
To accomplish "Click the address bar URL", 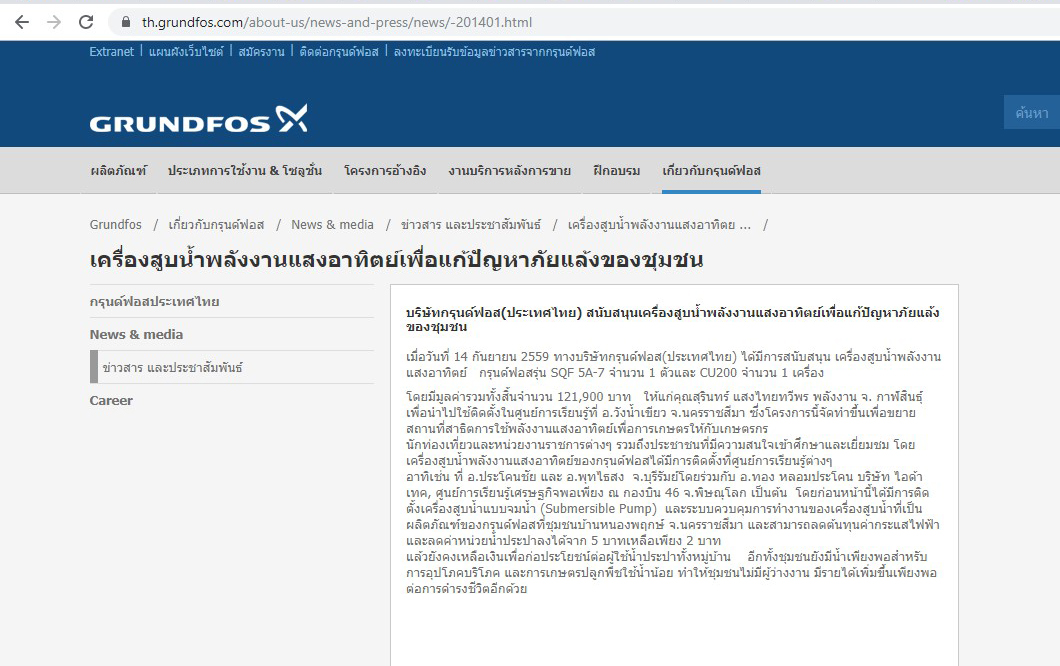I will pyautogui.click(x=337, y=22).
